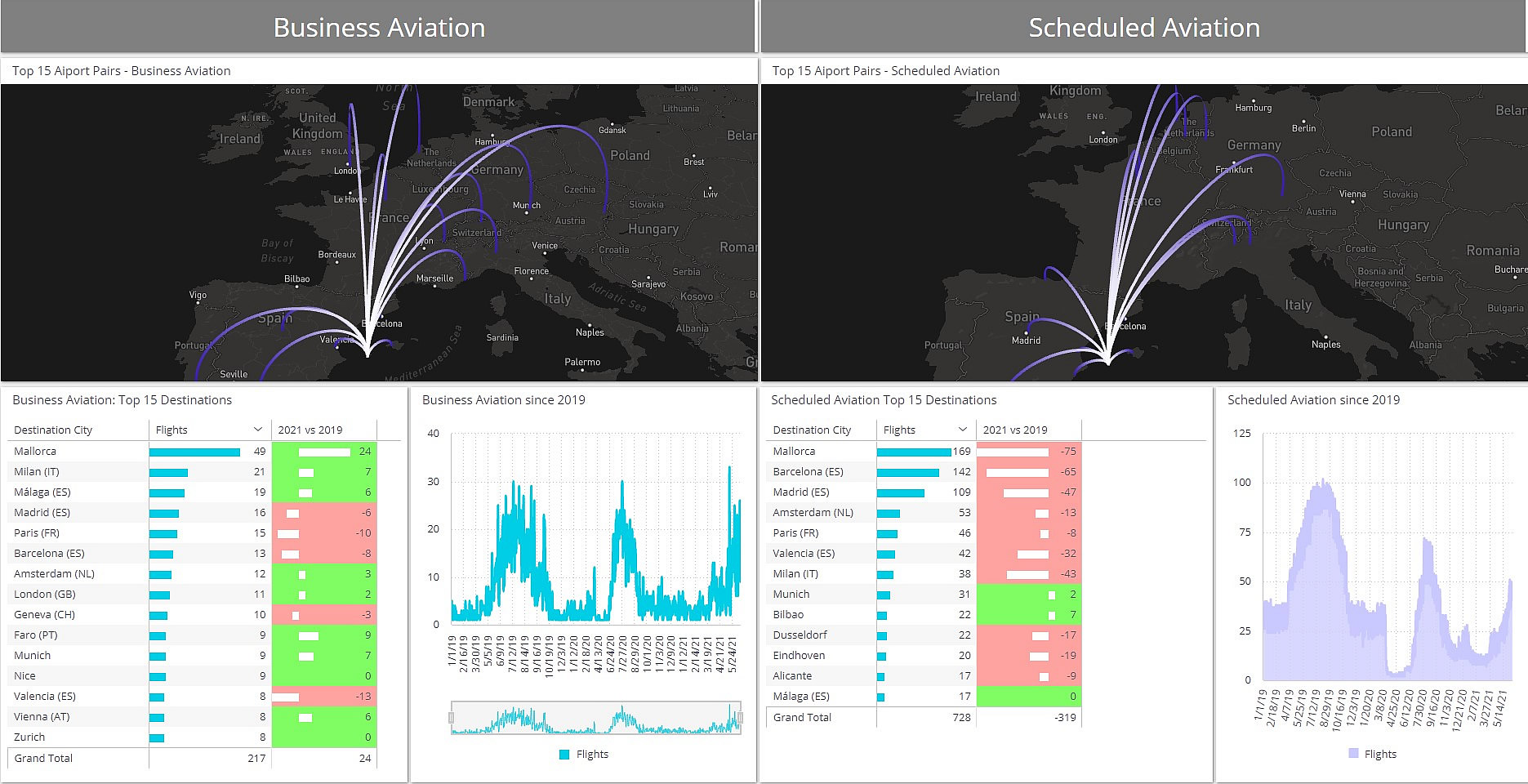This screenshot has height=784, width=1528.
Task: Click Top 15 Aiport Pairs - Business Aviation title
Action: 122,71
